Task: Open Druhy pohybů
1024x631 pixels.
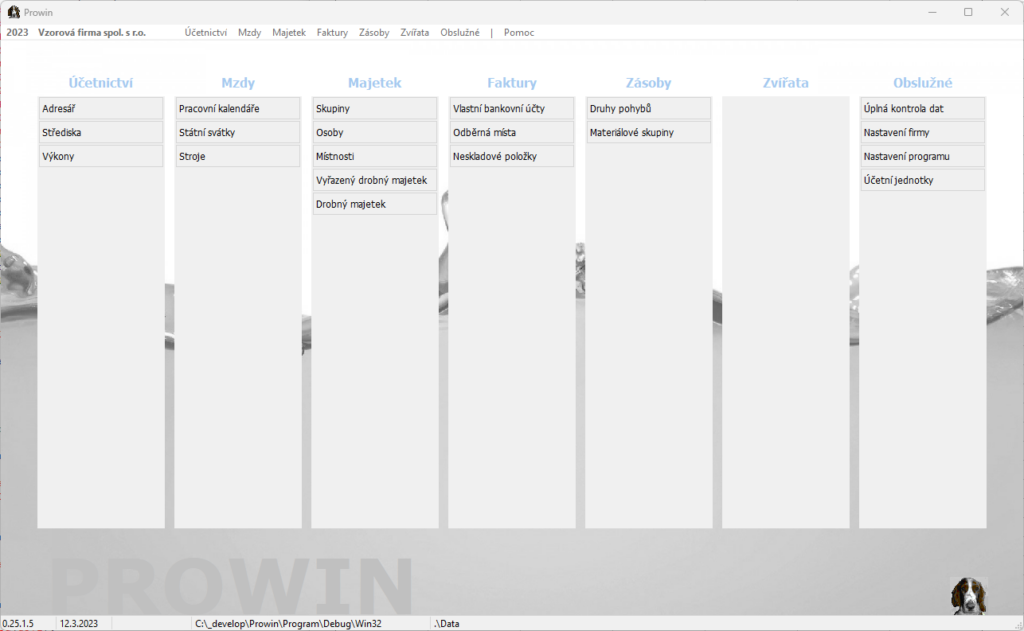Action: coord(648,108)
